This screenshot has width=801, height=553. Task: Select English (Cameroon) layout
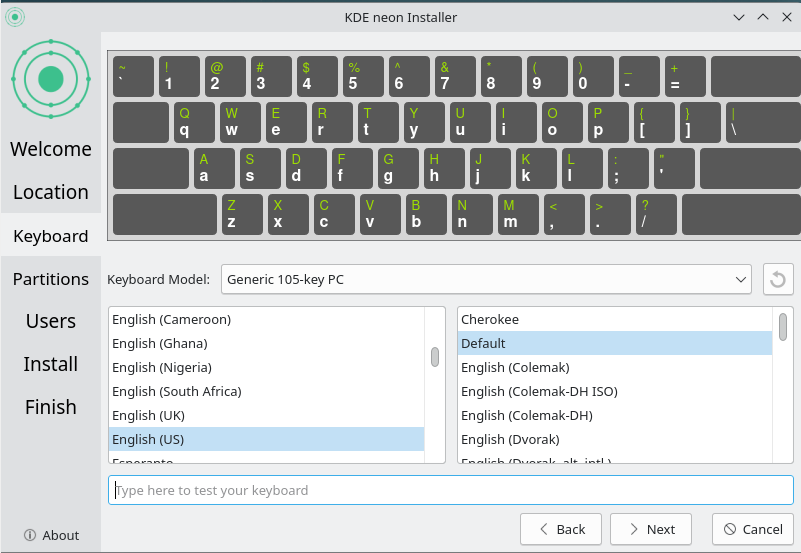[266, 320]
